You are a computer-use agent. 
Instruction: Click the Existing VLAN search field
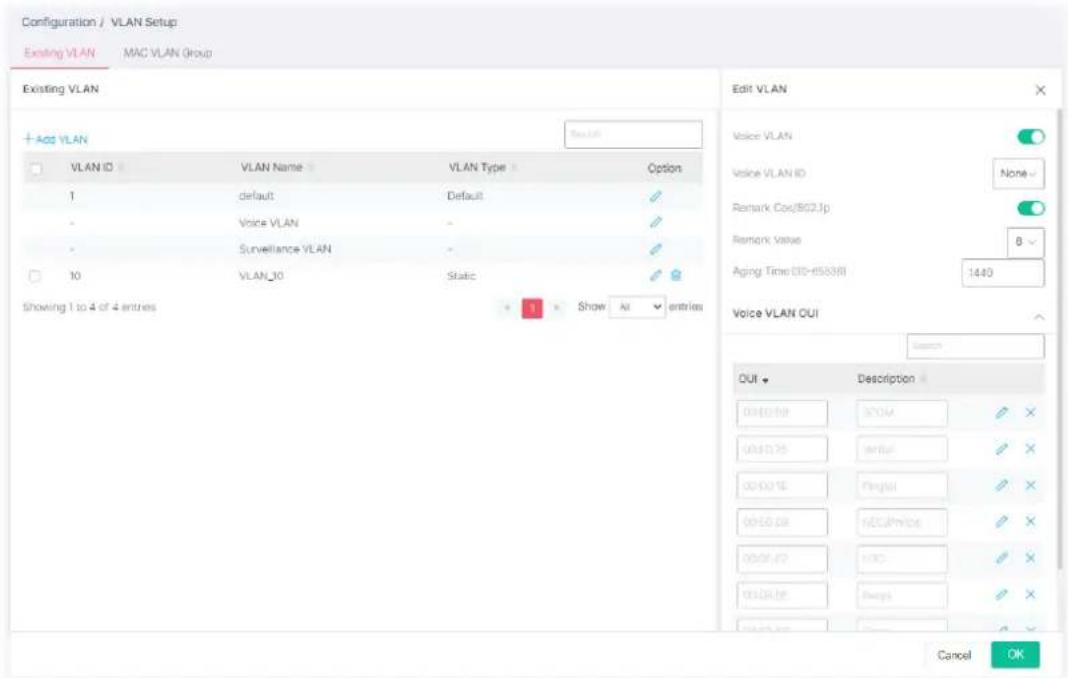click(x=633, y=134)
